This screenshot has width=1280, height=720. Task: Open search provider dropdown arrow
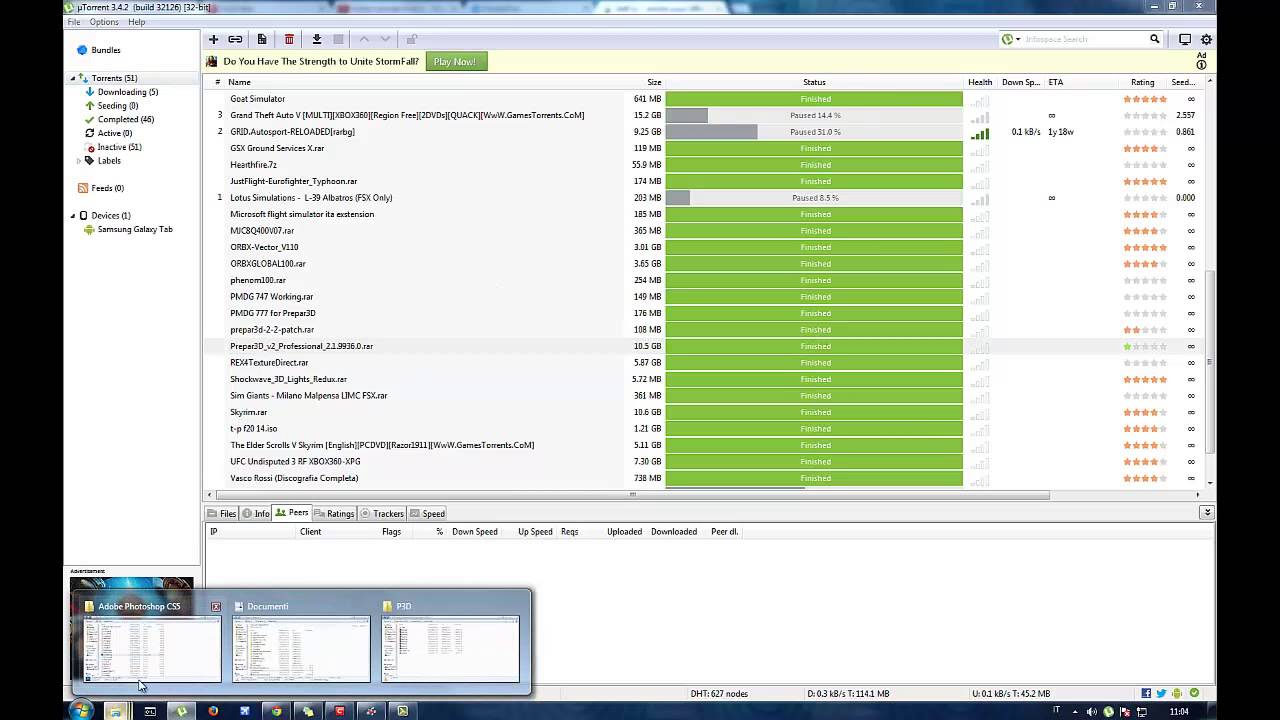1018,40
